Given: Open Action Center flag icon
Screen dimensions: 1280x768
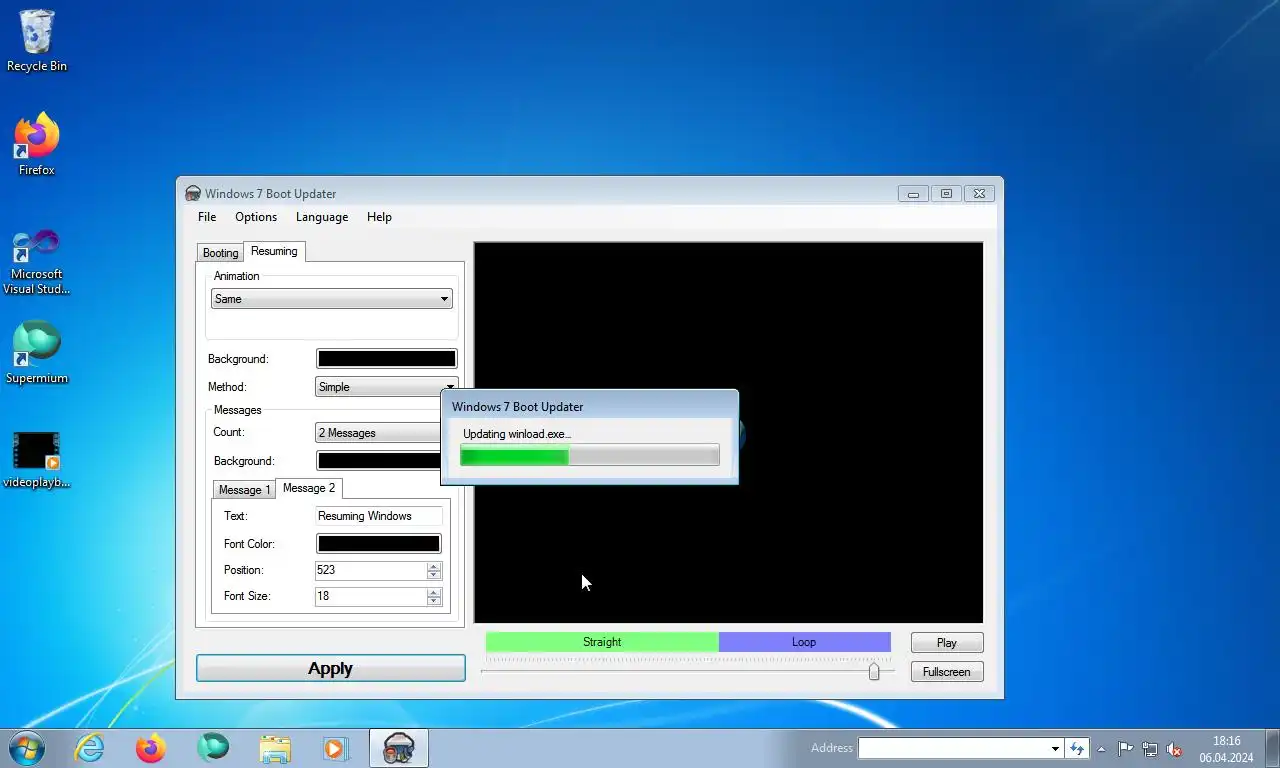Looking at the screenshot, I should click(1125, 749).
